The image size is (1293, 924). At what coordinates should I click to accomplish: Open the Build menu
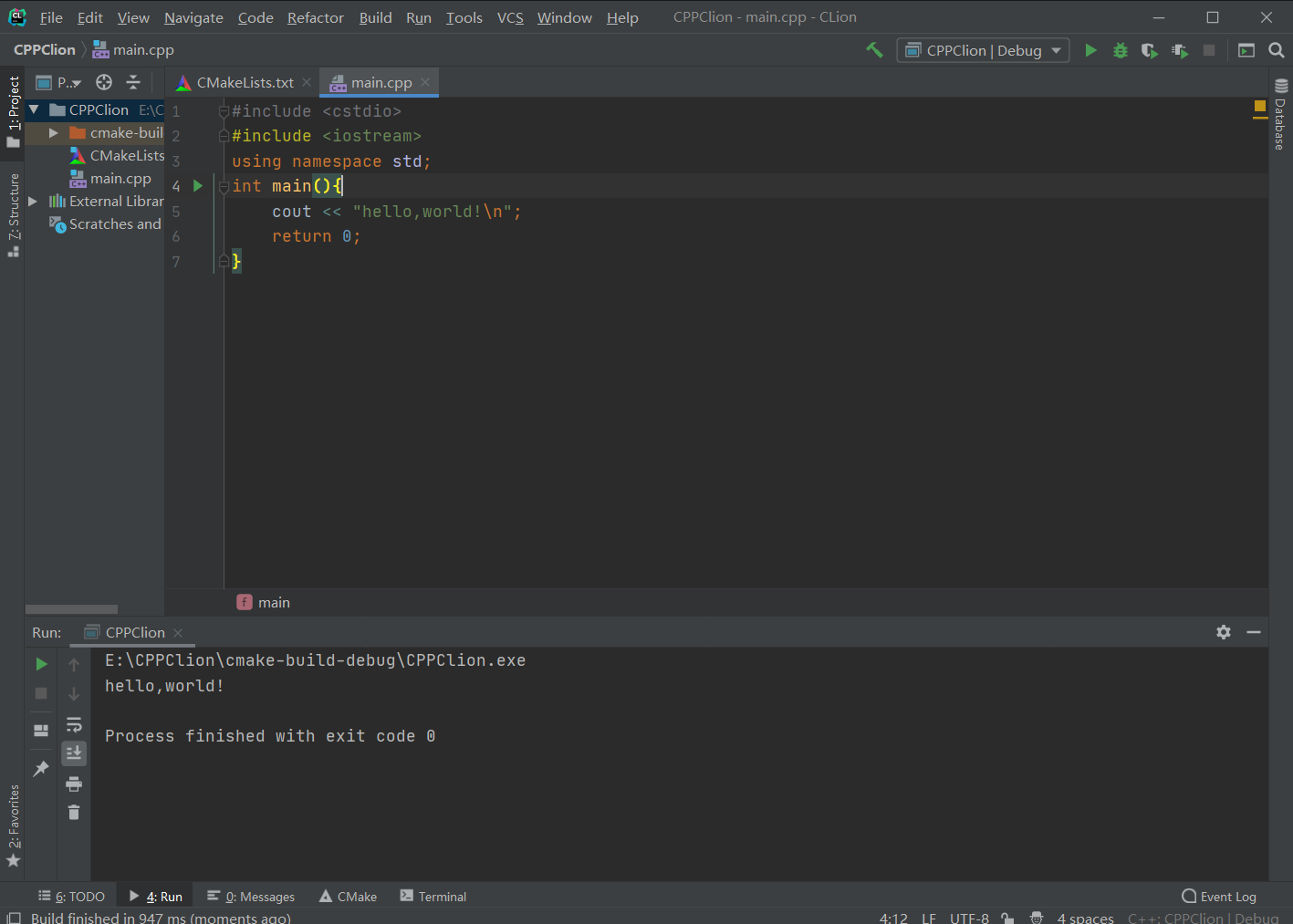pyautogui.click(x=375, y=17)
